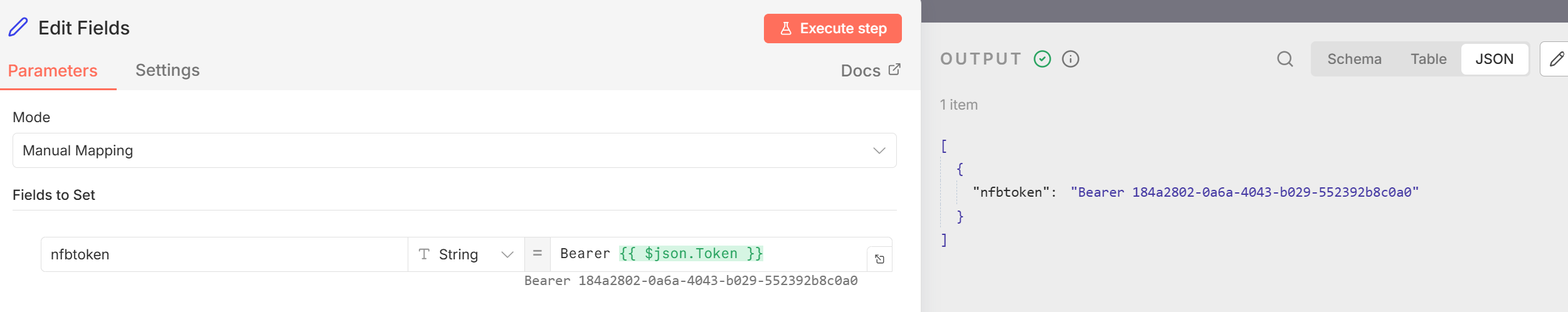Open the Mode dropdown showing Manual Mapping
This screenshot has width=1568, height=312.
tap(454, 150)
